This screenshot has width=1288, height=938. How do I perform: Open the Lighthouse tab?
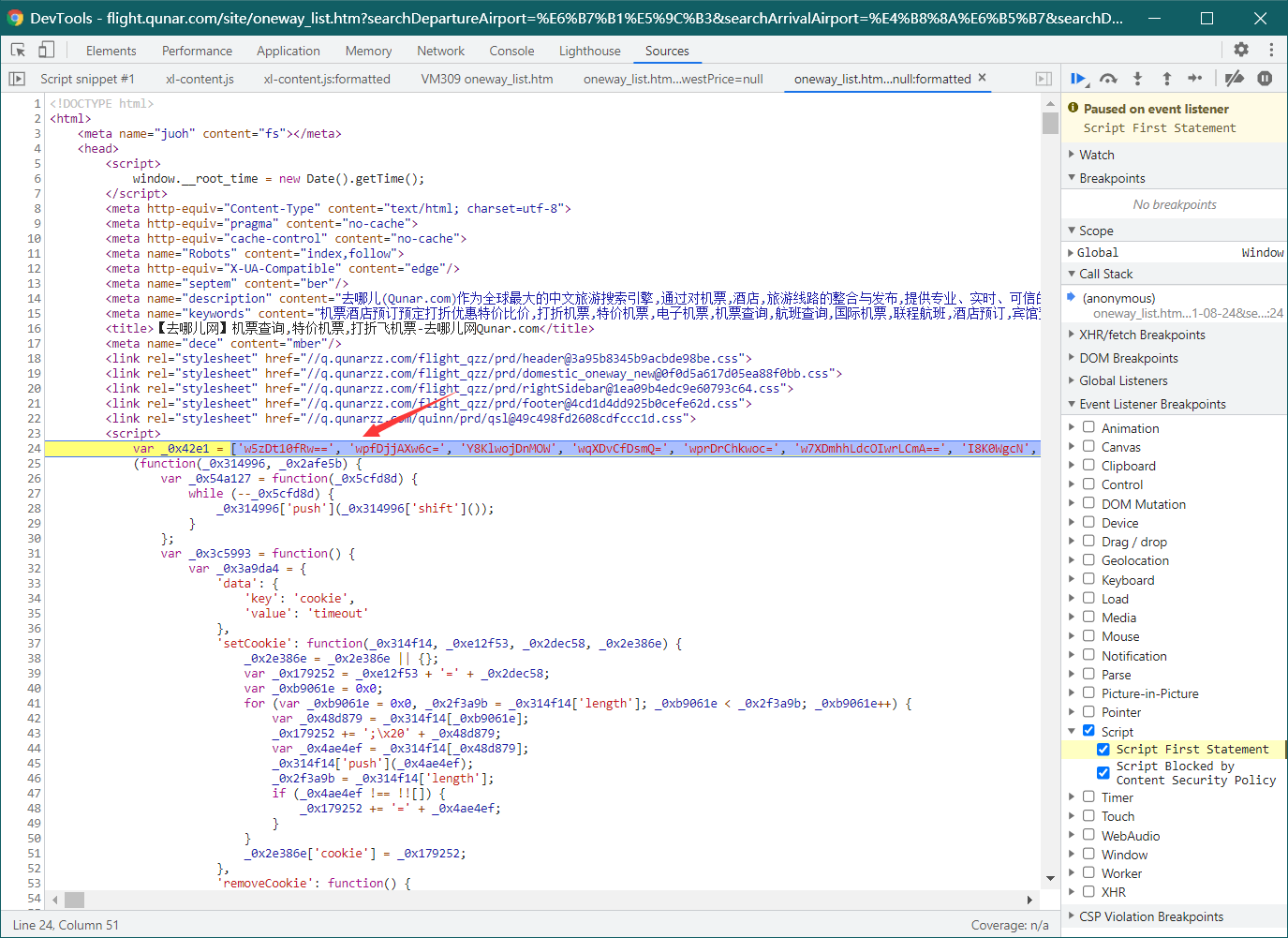(x=589, y=51)
